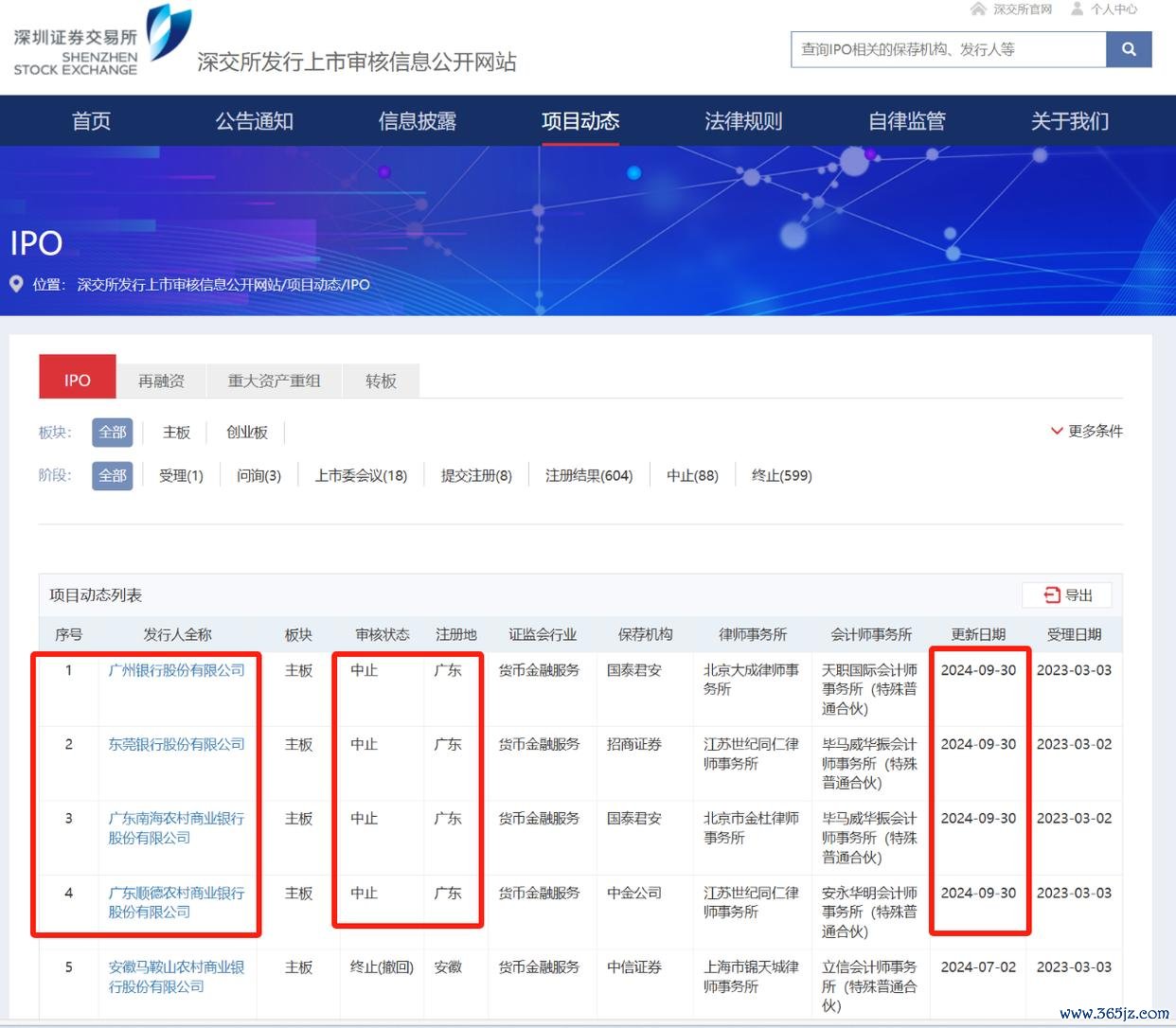The height and width of the screenshot is (1028, 1176).
Task: Filter 板块 by 创业板
Action: [247, 432]
